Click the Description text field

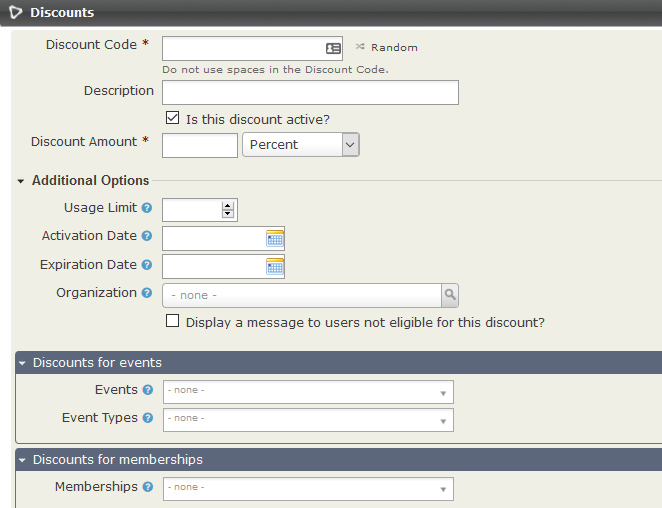click(310, 93)
